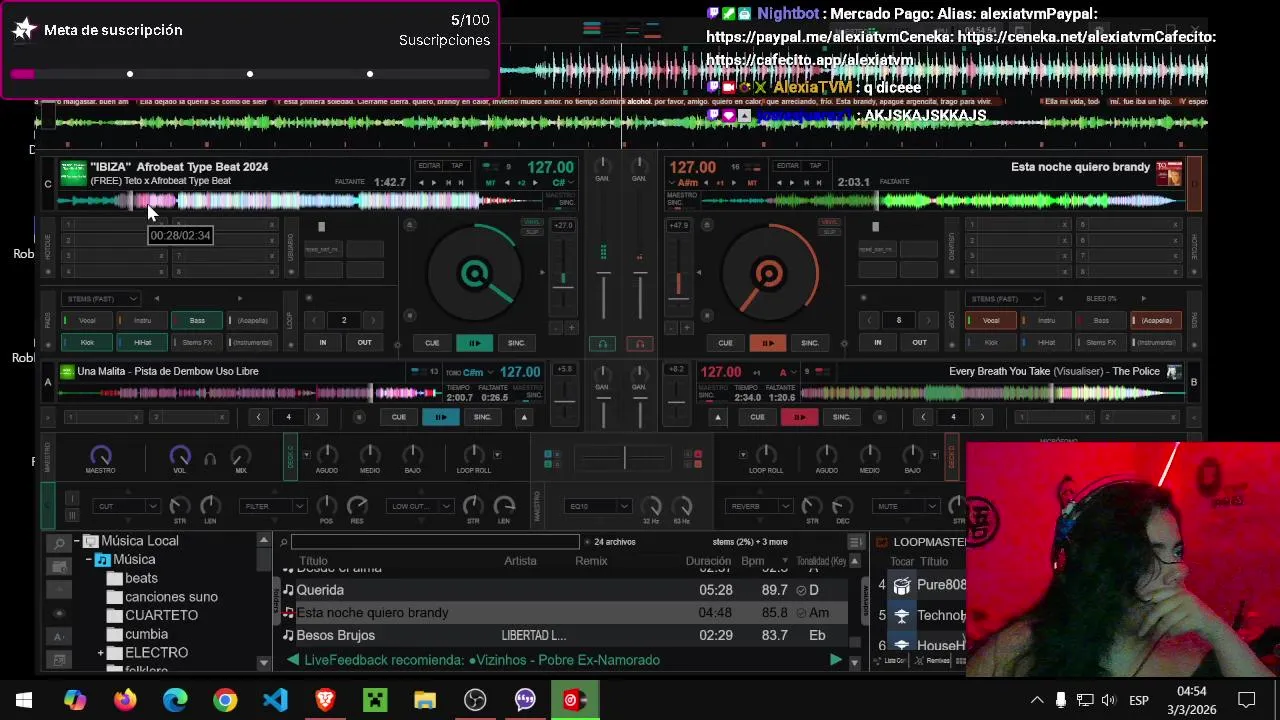Toggle the Kick stem pad on deck C

(87, 343)
